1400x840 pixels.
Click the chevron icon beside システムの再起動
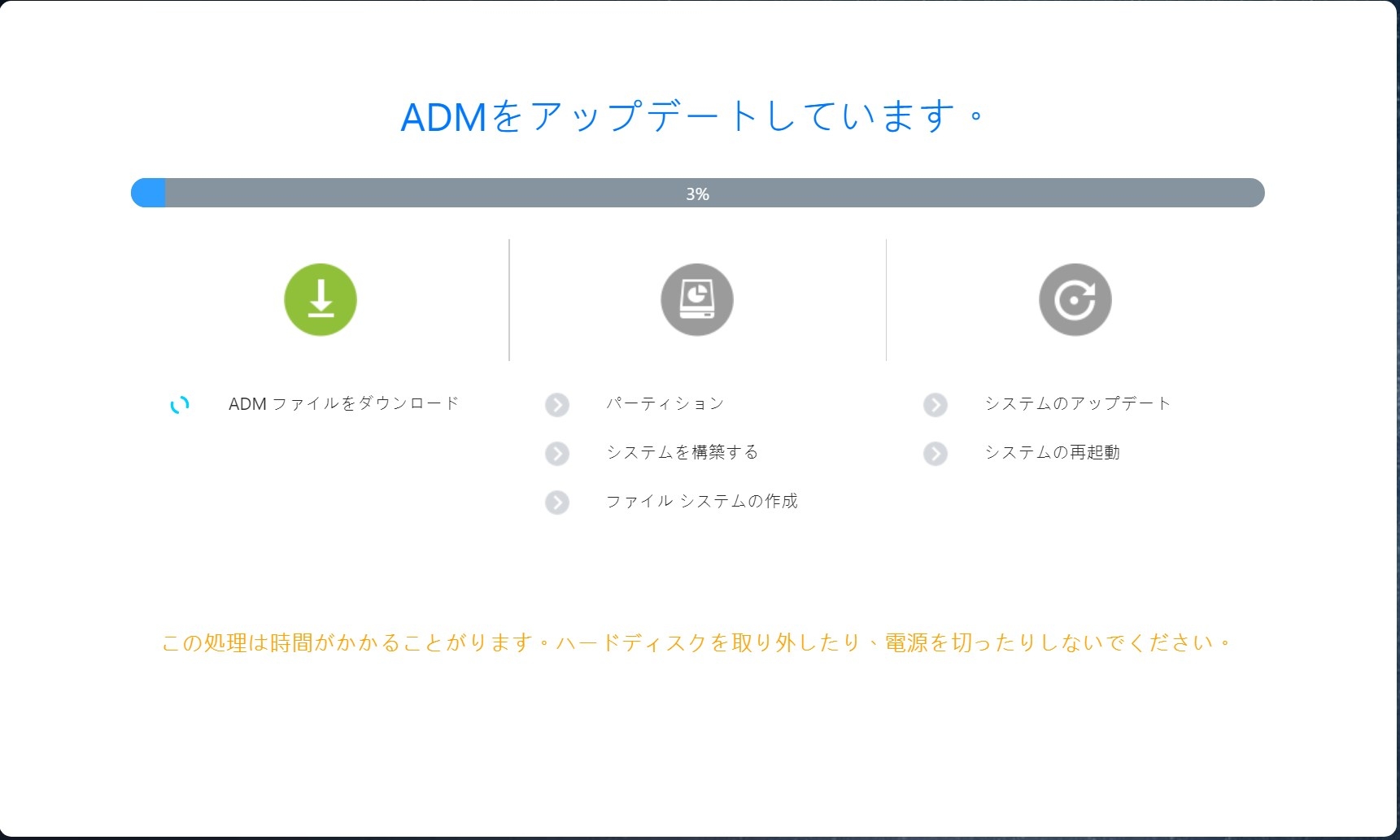[x=936, y=453]
